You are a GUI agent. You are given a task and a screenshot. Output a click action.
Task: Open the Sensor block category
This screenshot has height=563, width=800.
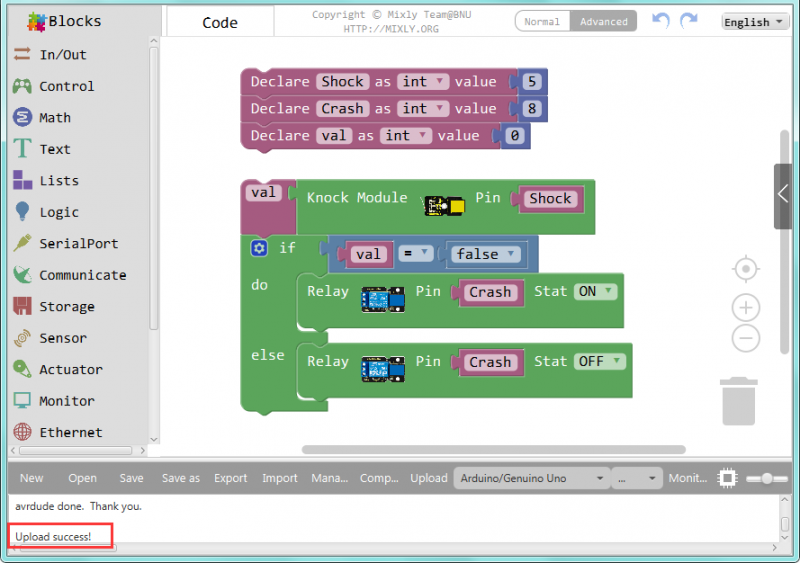[x=62, y=338]
